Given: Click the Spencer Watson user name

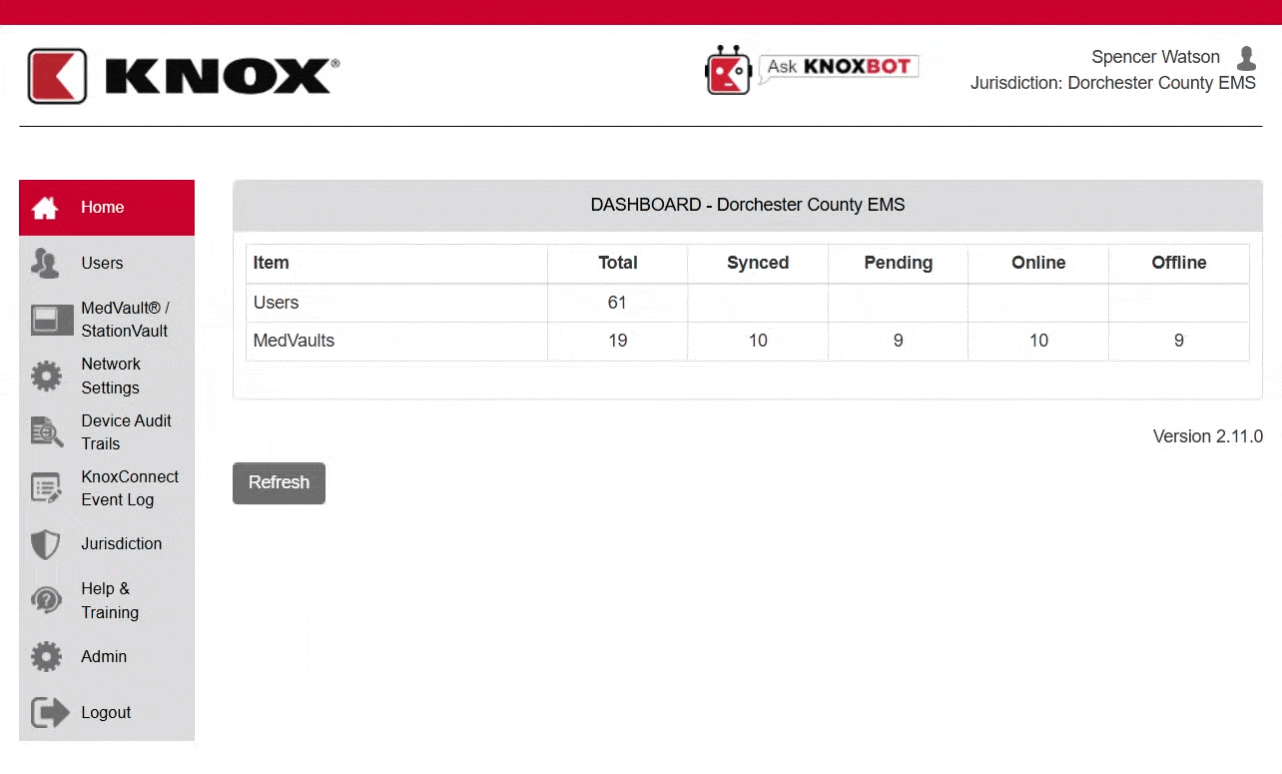Looking at the screenshot, I should click(x=1156, y=57).
